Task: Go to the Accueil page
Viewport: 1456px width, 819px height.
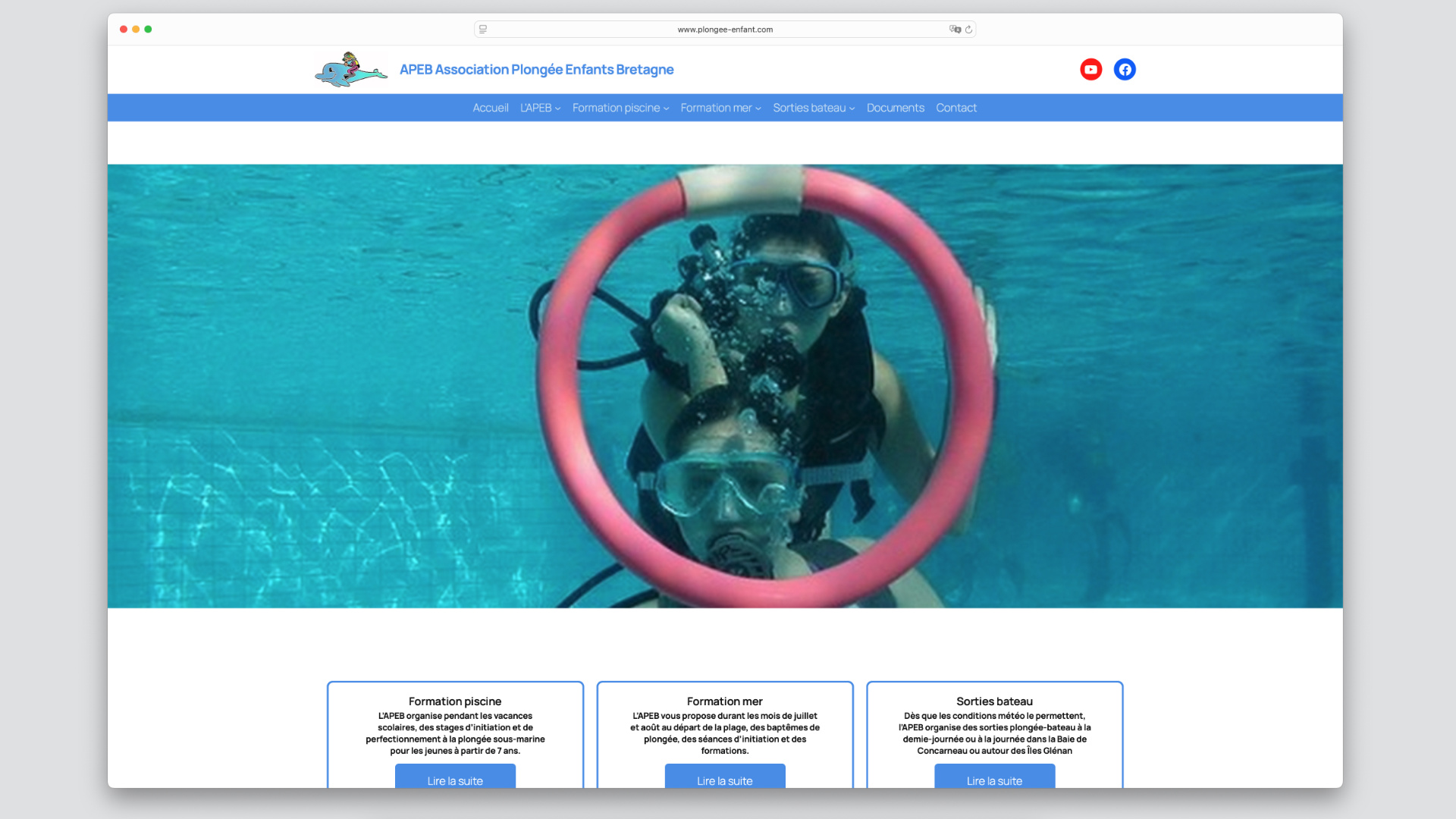Action: click(491, 108)
